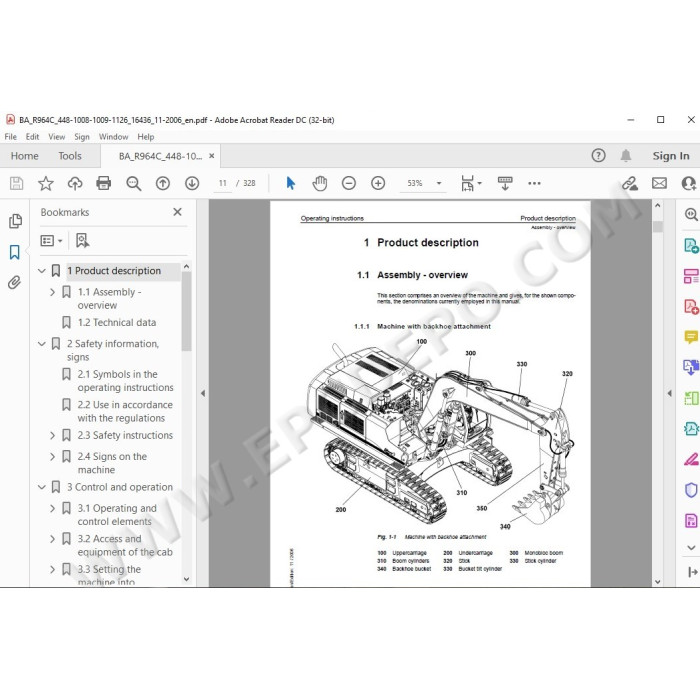Screen dimensions: 700x700
Task: Open Fill and Sign pen tool
Action: tap(691, 459)
